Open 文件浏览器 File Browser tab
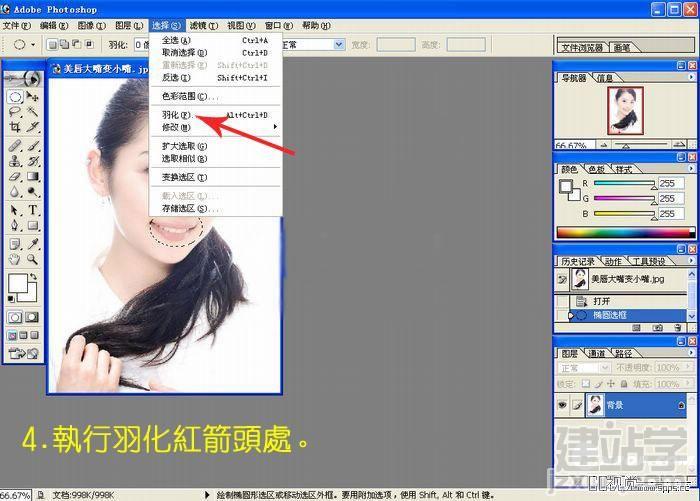Viewport: 700px width, 501px height. (x=582, y=47)
